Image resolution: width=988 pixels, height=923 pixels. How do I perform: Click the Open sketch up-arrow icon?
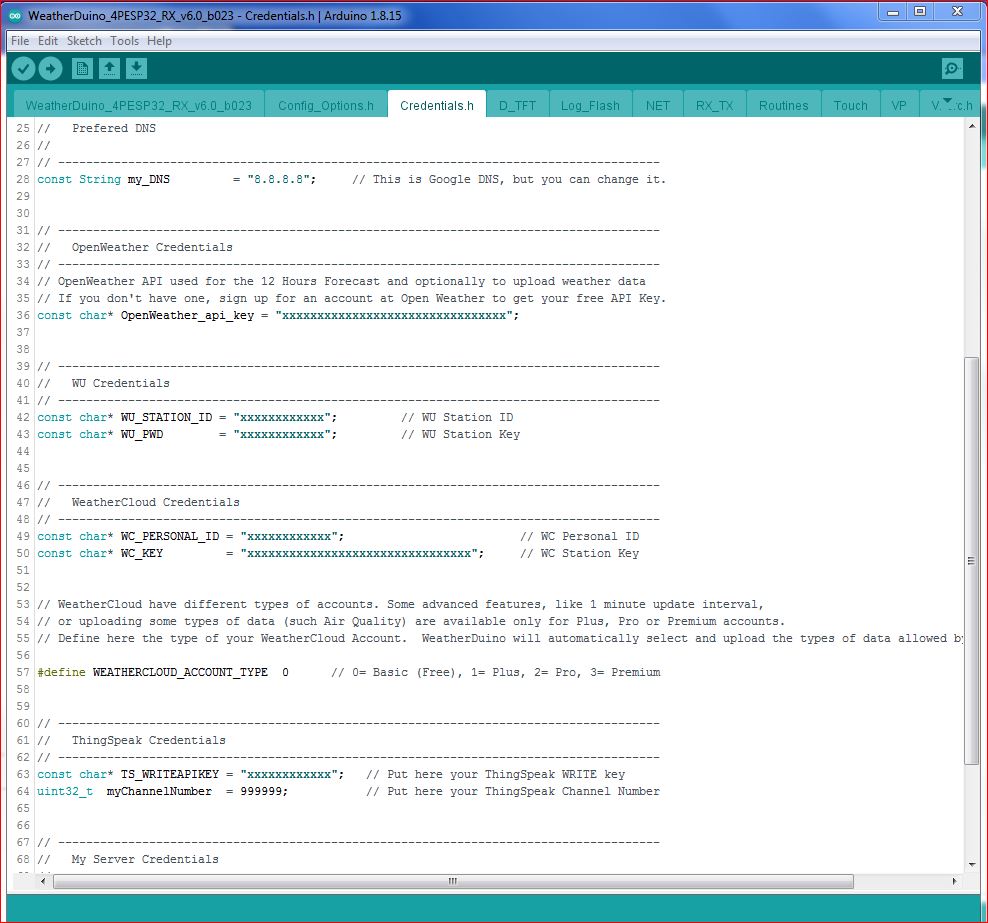click(109, 69)
